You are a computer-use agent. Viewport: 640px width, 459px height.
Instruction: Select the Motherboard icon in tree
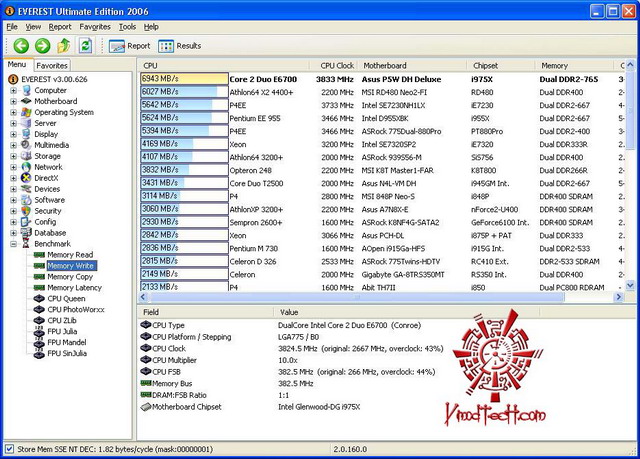point(26,101)
